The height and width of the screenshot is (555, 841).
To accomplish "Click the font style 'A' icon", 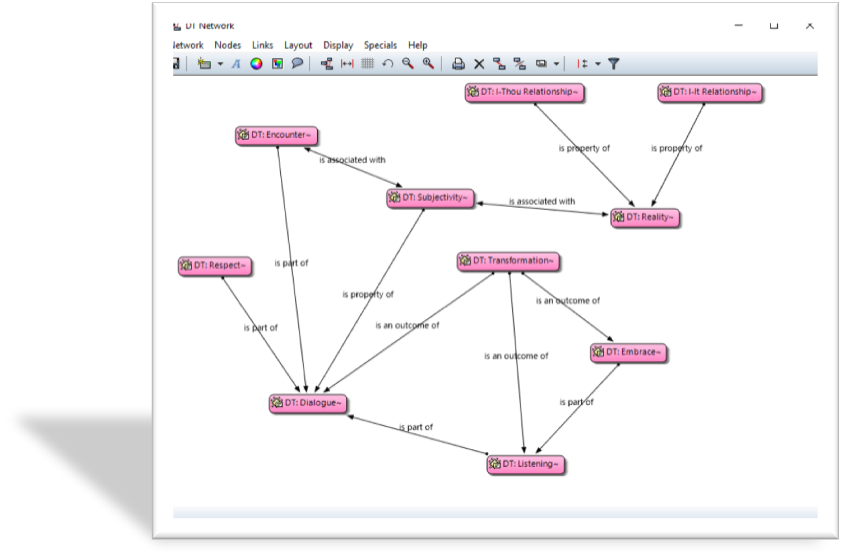I will tap(236, 64).
